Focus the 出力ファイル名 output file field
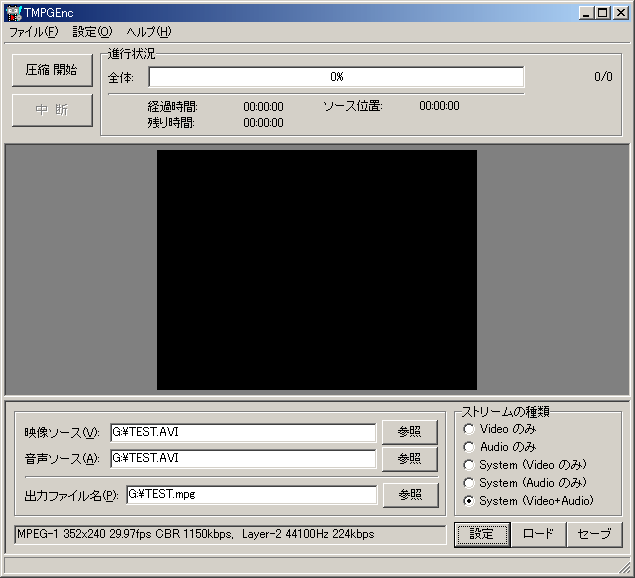The image size is (635, 578). click(x=251, y=494)
